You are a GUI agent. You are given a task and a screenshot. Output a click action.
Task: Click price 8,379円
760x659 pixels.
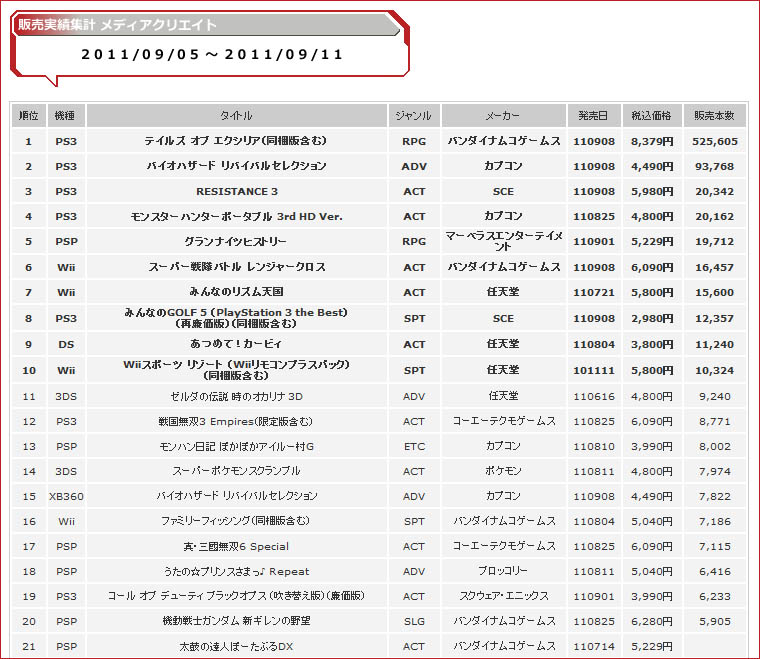tap(652, 141)
